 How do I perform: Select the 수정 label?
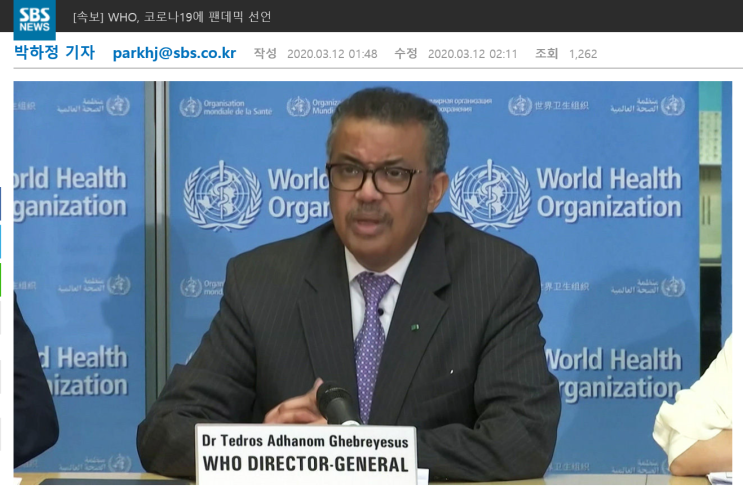(406, 54)
